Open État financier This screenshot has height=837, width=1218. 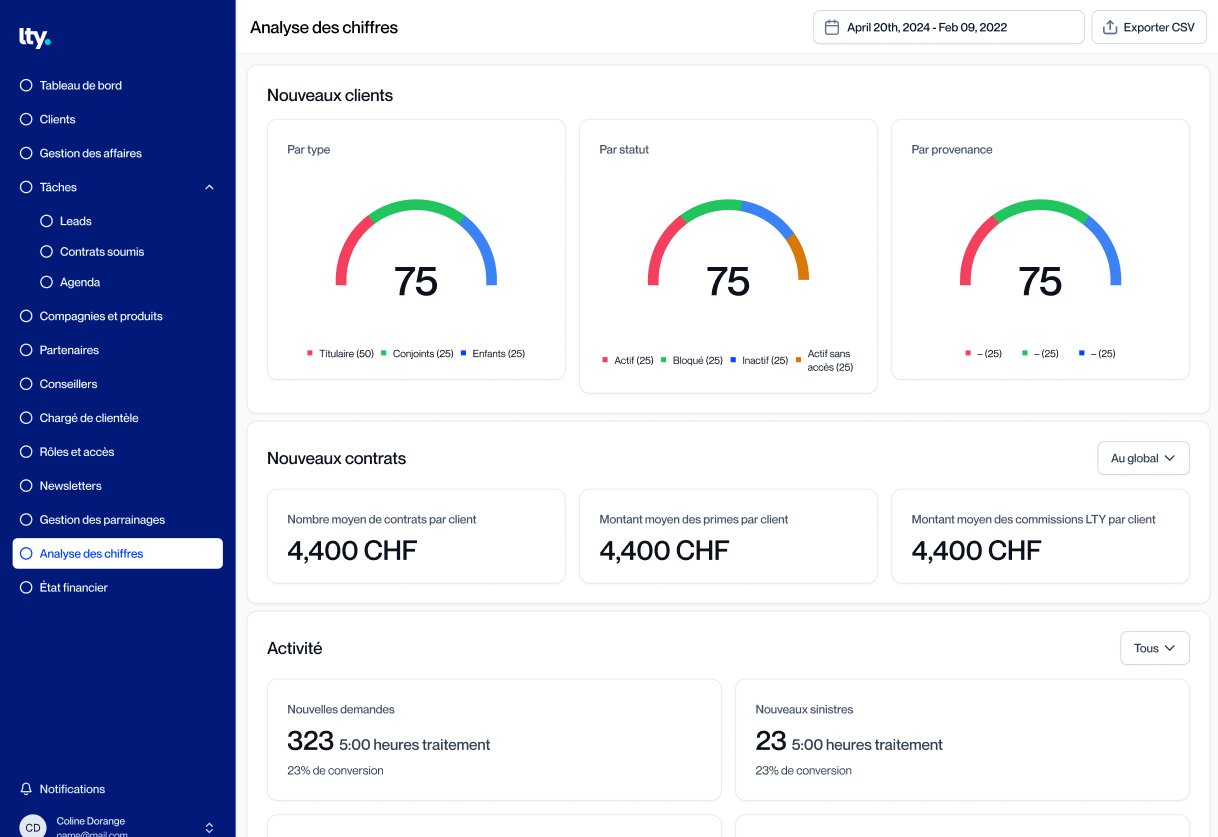[74, 588]
